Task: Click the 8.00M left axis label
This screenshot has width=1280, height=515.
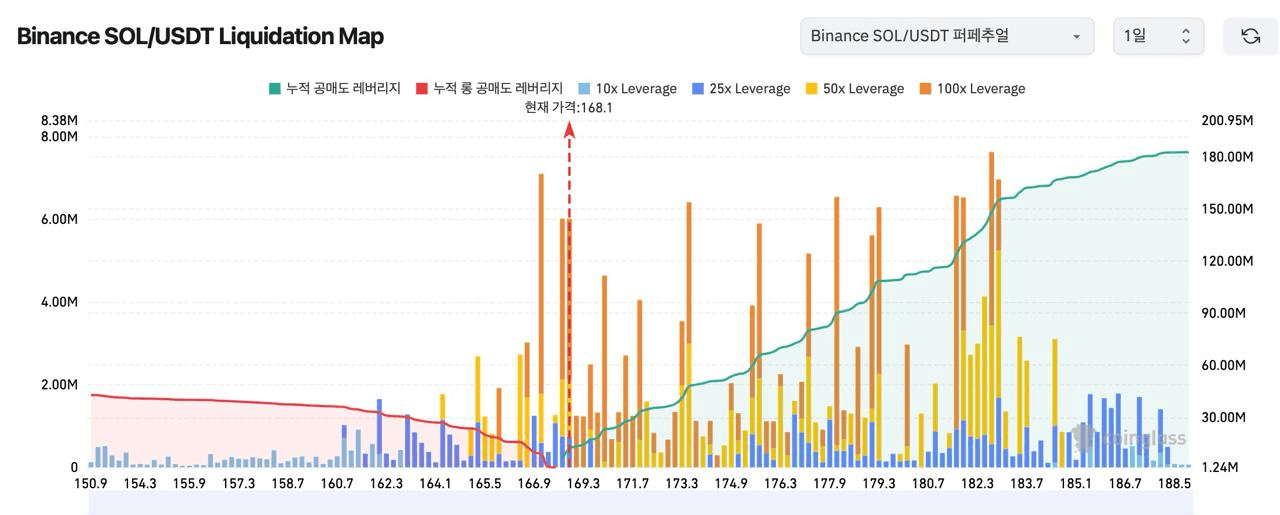Action: pos(59,137)
